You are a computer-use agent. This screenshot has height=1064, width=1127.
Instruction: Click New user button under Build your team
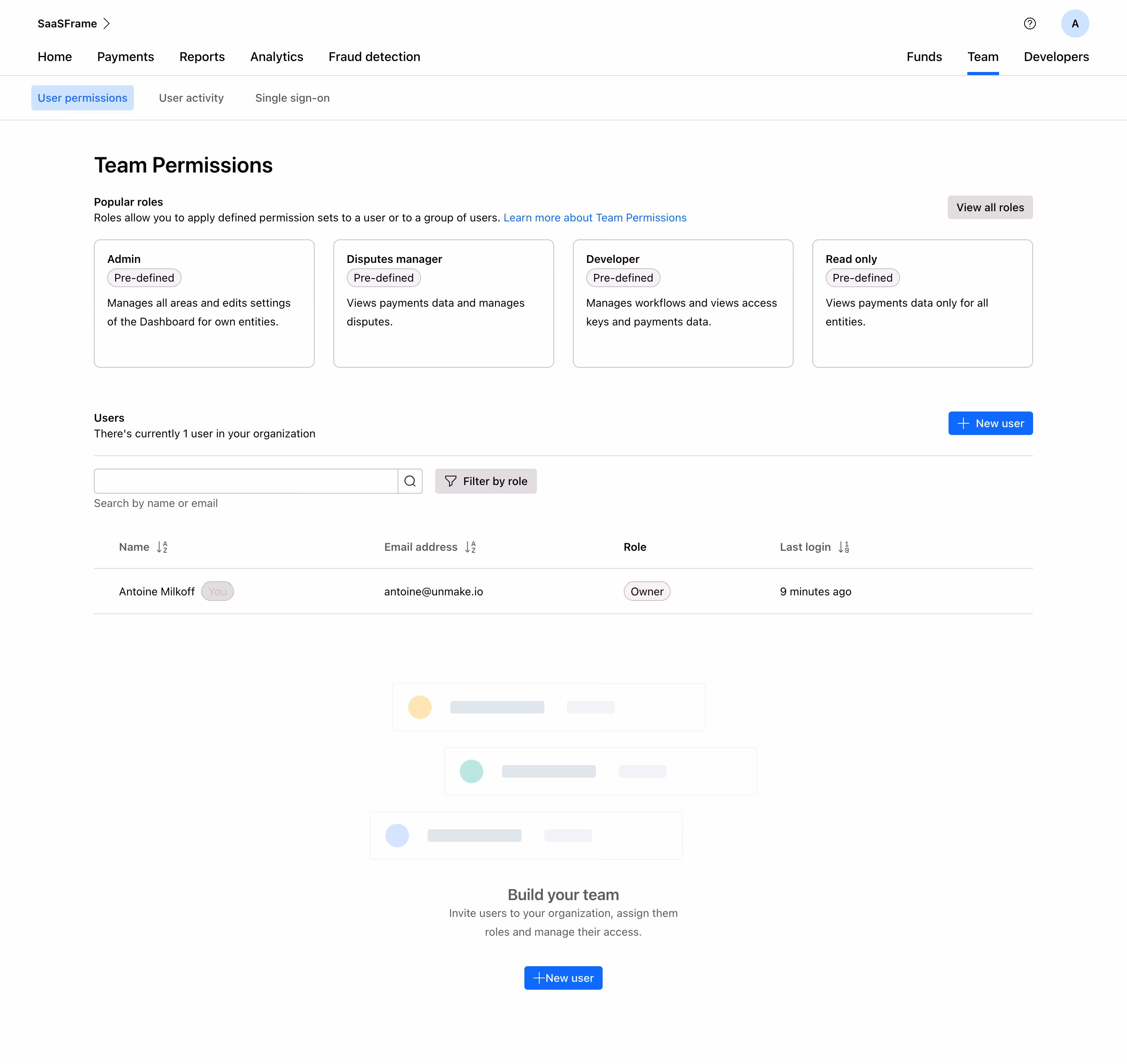(563, 978)
